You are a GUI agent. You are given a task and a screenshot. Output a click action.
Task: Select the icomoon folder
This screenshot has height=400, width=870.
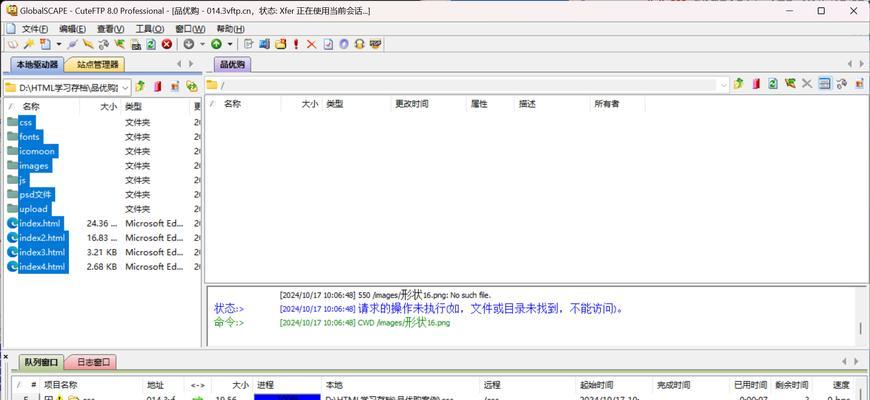pos(37,151)
